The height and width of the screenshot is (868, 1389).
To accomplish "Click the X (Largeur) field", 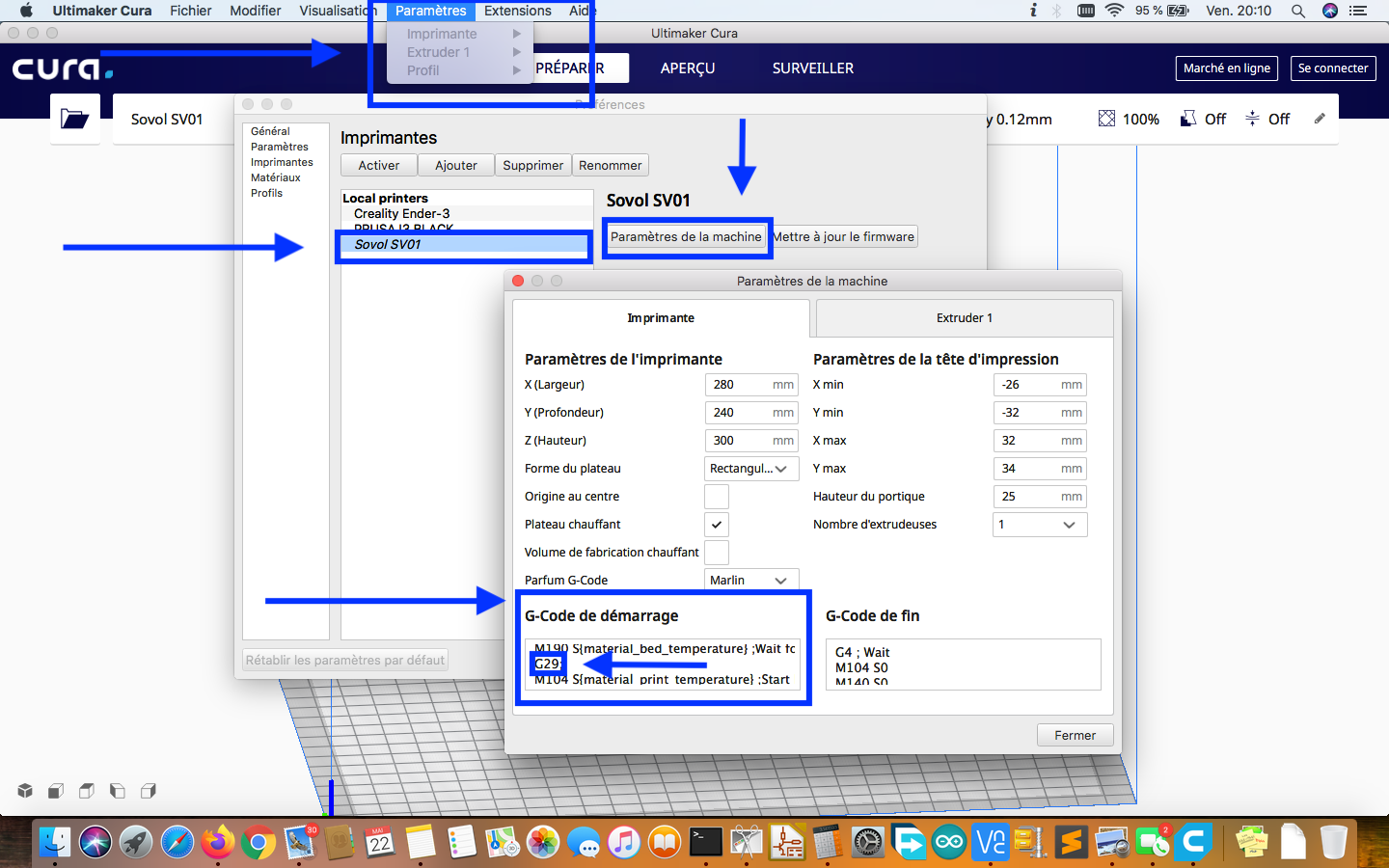I will (x=751, y=385).
